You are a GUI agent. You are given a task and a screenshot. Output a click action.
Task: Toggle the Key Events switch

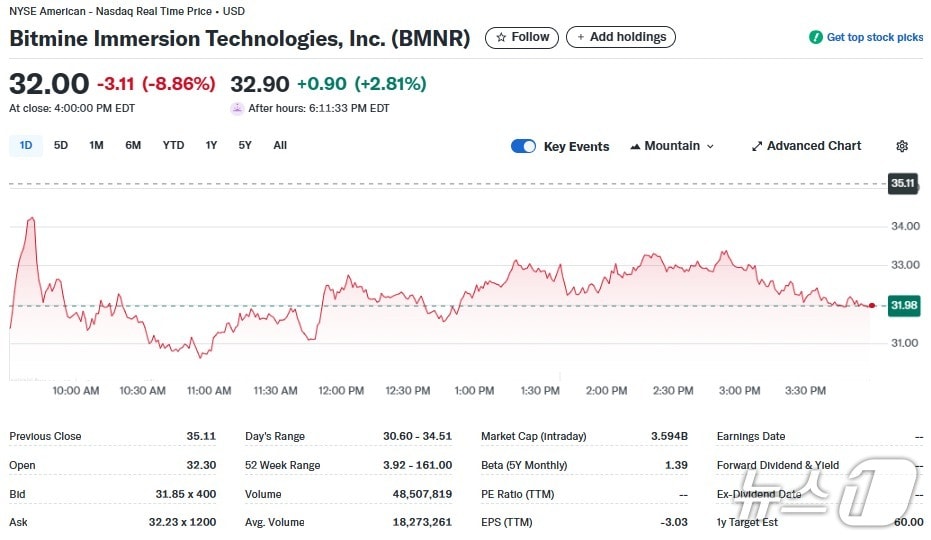click(523, 146)
